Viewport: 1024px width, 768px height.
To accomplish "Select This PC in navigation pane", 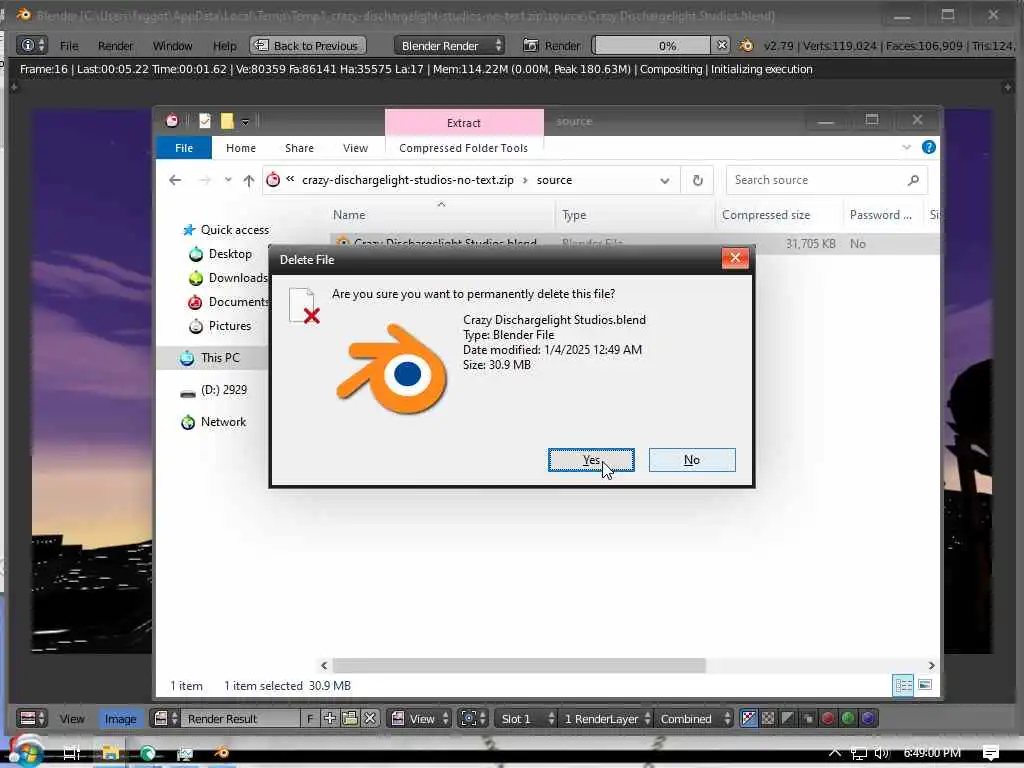I will click(210, 358).
